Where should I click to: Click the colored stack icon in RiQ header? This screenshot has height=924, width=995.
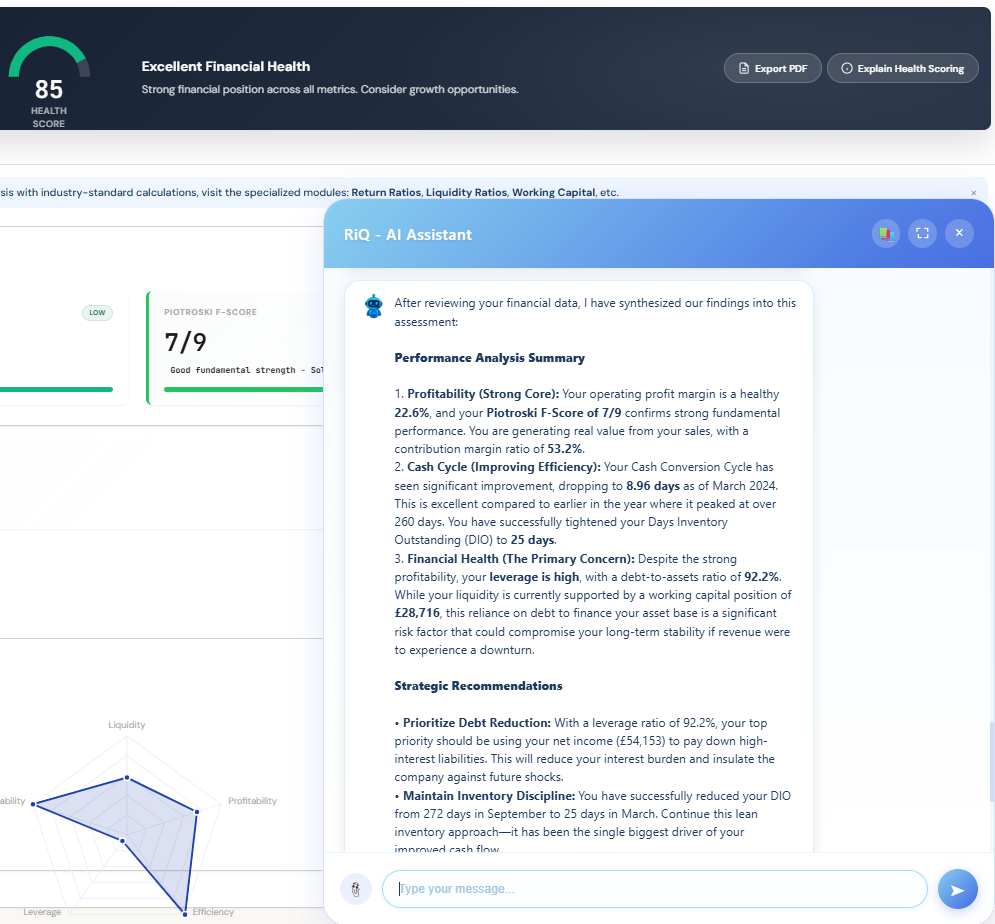885,233
